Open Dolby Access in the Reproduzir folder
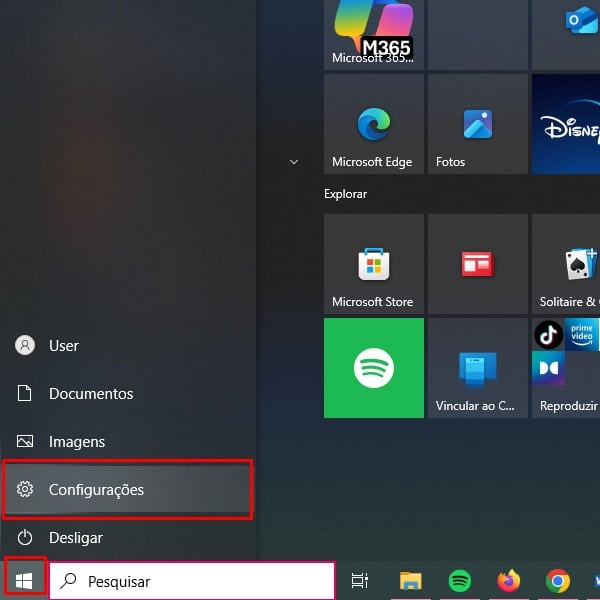Viewport: 600px width, 600px height. [548, 368]
